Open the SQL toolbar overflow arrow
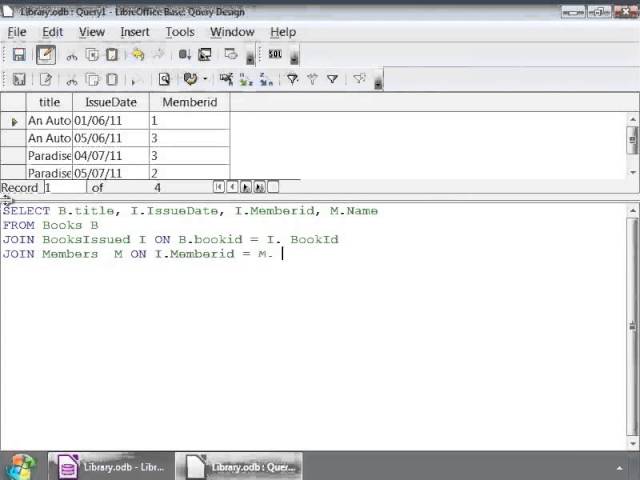640x480 pixels. [x=294, y=59]
